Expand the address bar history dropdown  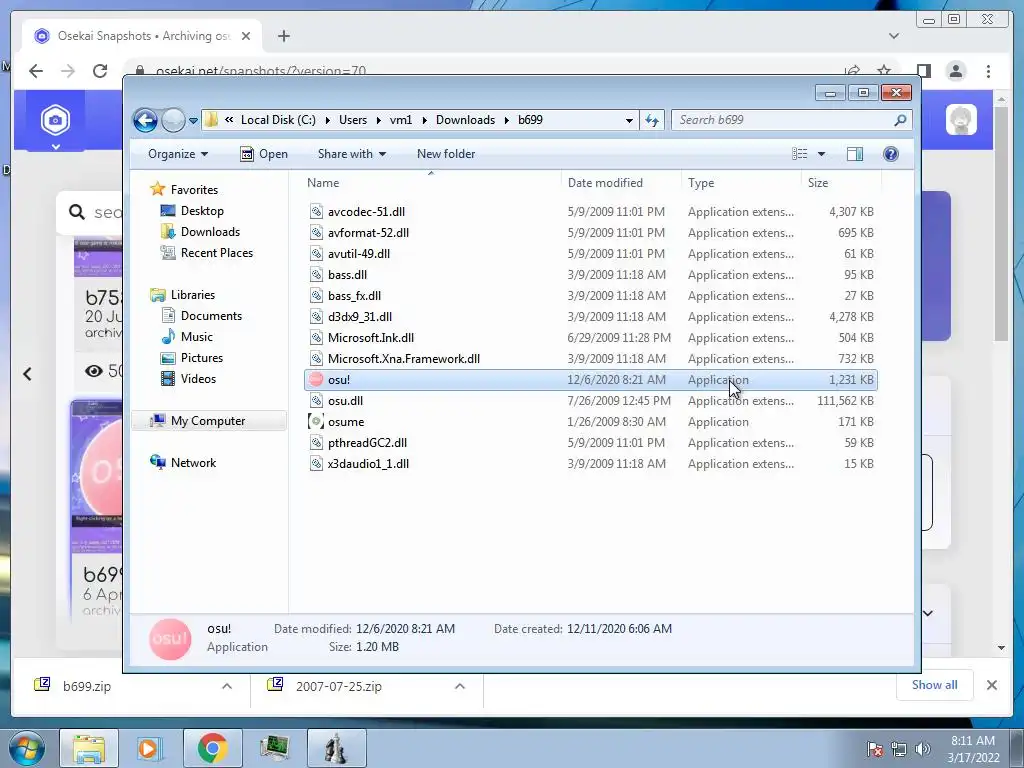(629, 120)
